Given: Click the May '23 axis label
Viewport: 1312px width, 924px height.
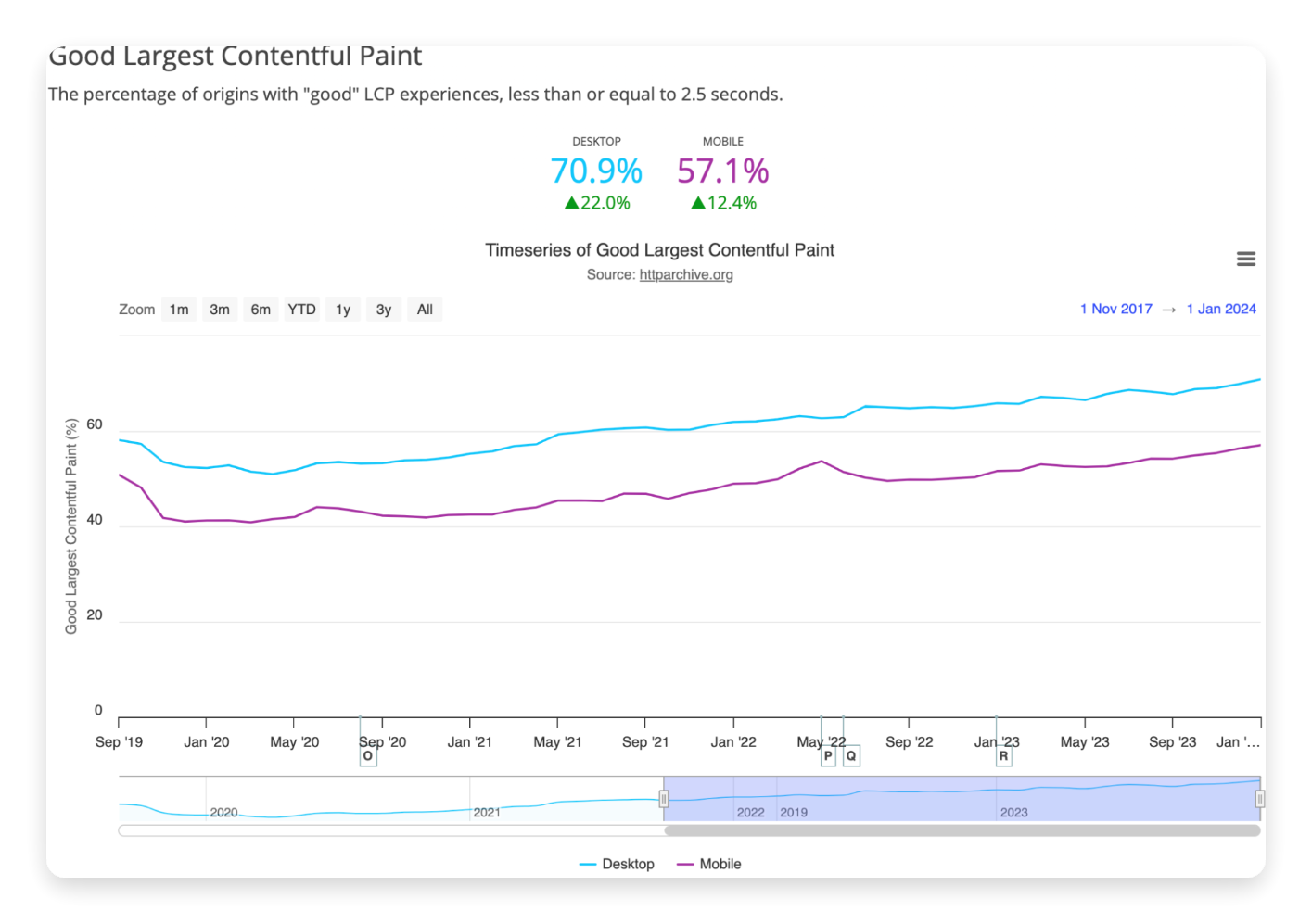Looking at the screenshot, I should [x=1085, y=742].
